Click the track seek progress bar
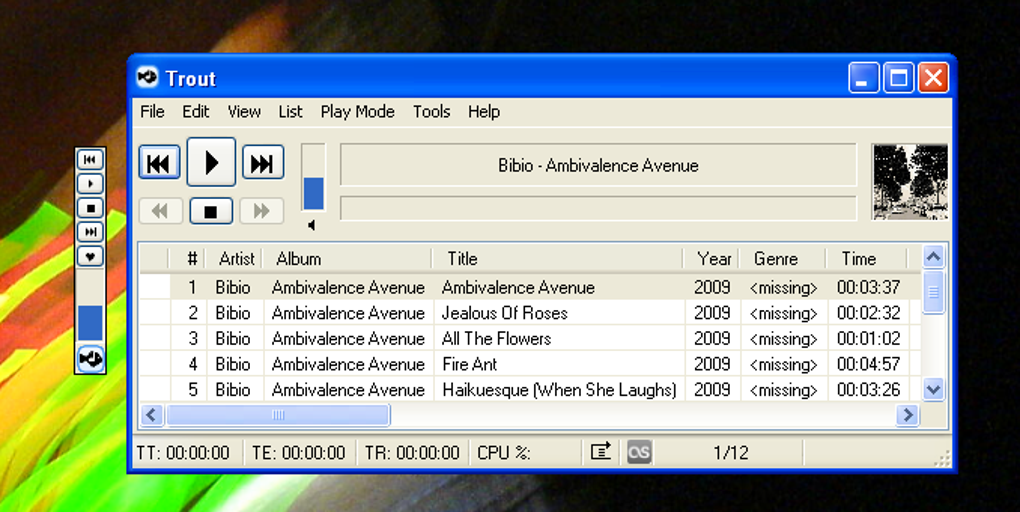The height and width of the screenshot is (512, 1020). 598,208
